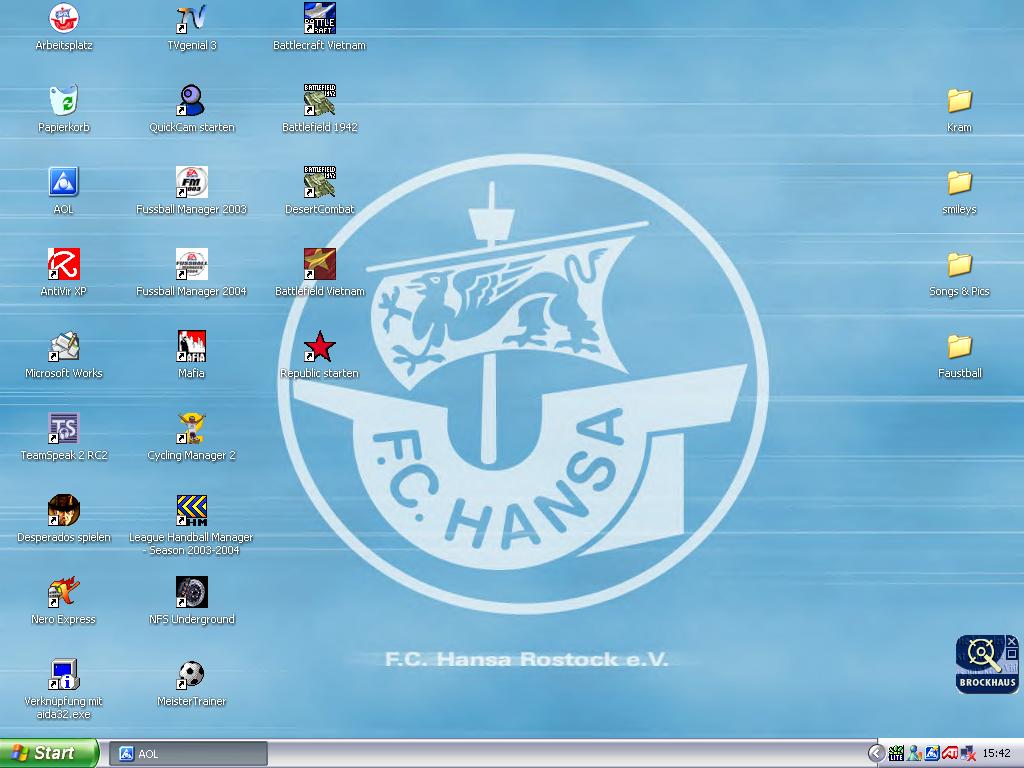Close the Brockhaus desktop widget

(x=1012, y=641)
